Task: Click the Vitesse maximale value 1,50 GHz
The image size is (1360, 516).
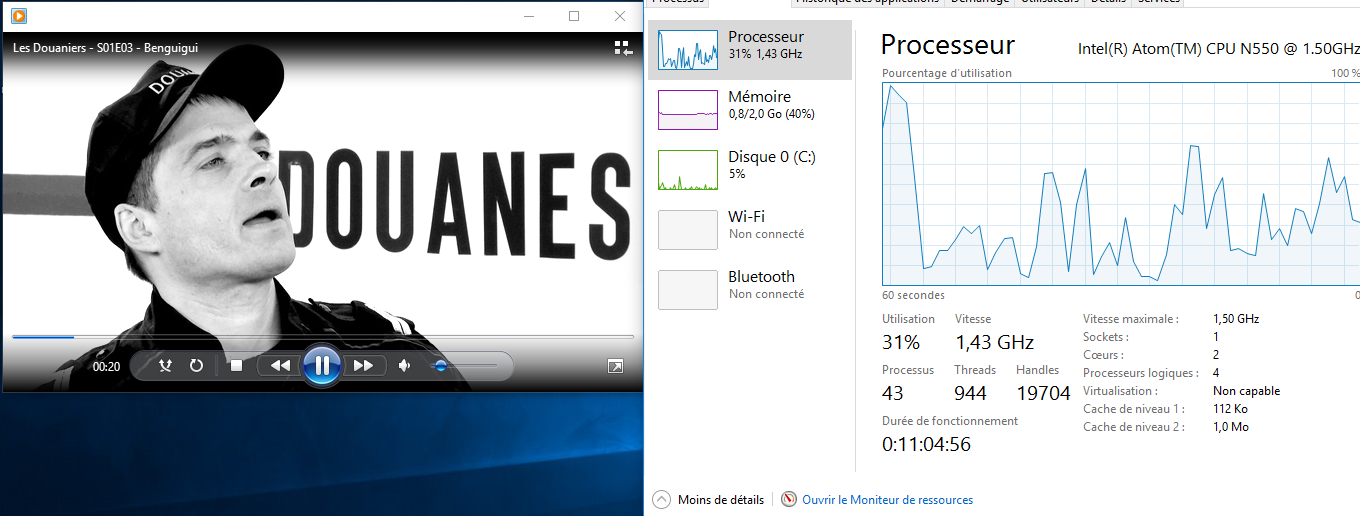Action: coord(1236,319)
